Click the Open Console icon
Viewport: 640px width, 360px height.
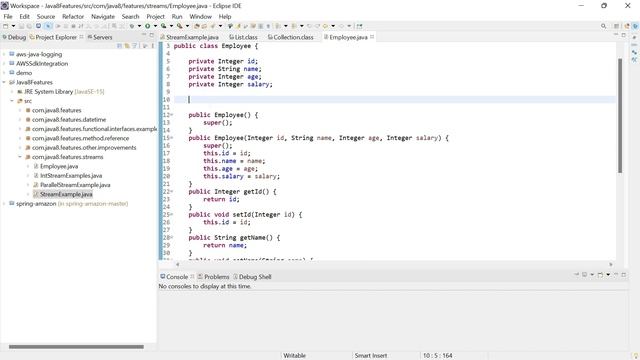[600, 275]
